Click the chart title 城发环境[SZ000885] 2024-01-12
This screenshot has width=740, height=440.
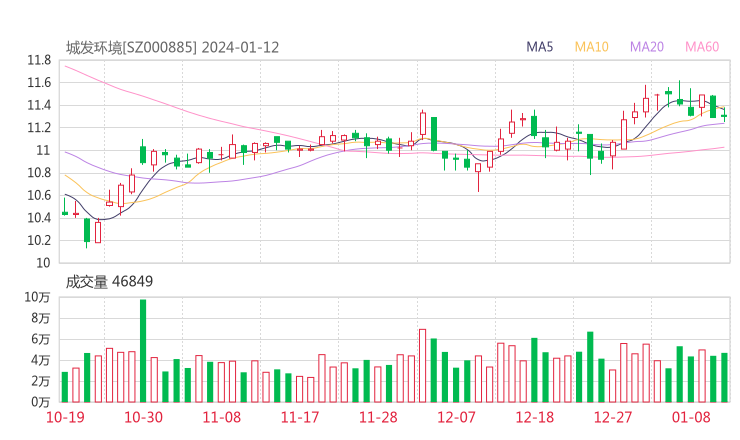[172, 47]
